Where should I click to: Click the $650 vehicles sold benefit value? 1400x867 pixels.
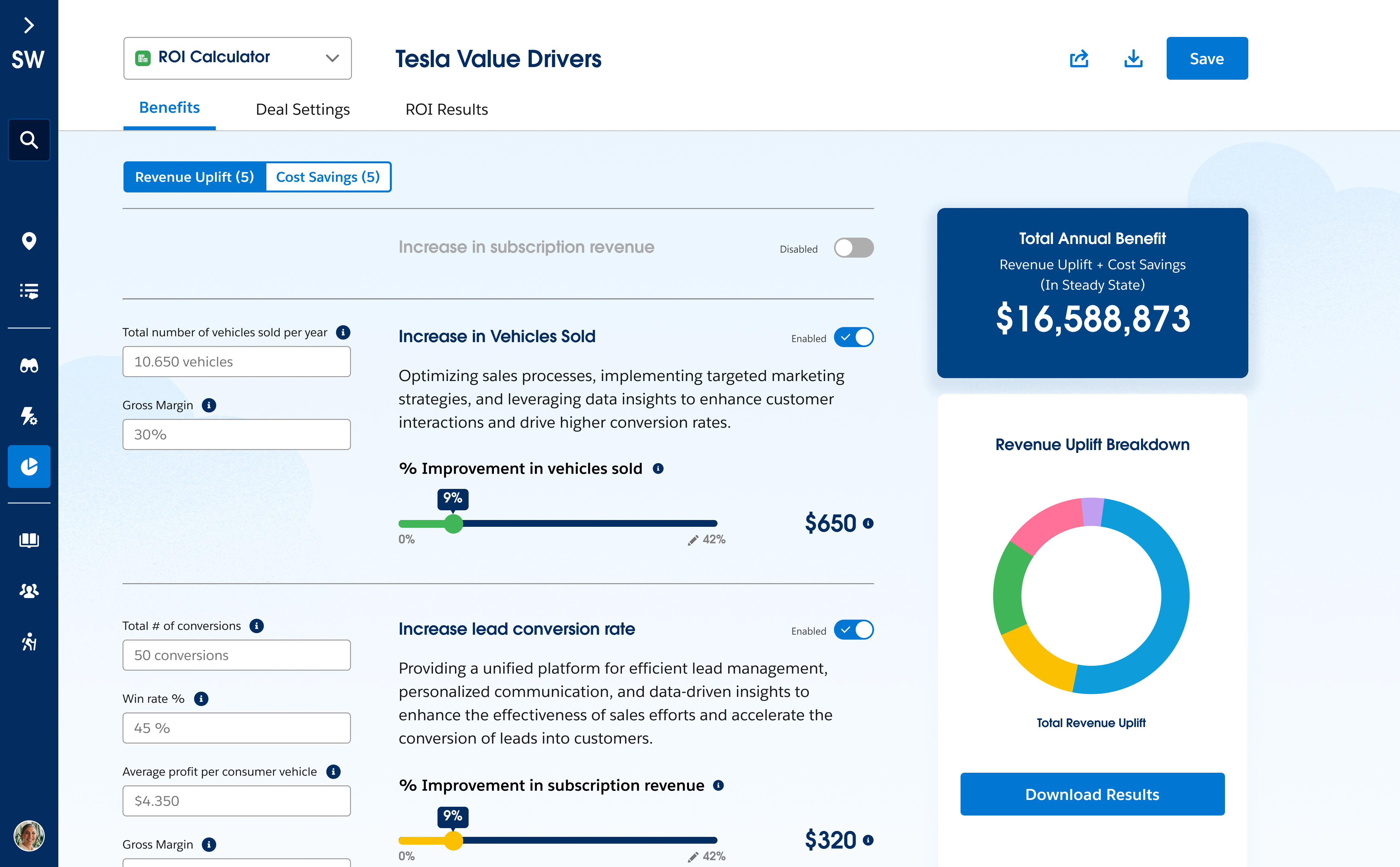point(830,523)
